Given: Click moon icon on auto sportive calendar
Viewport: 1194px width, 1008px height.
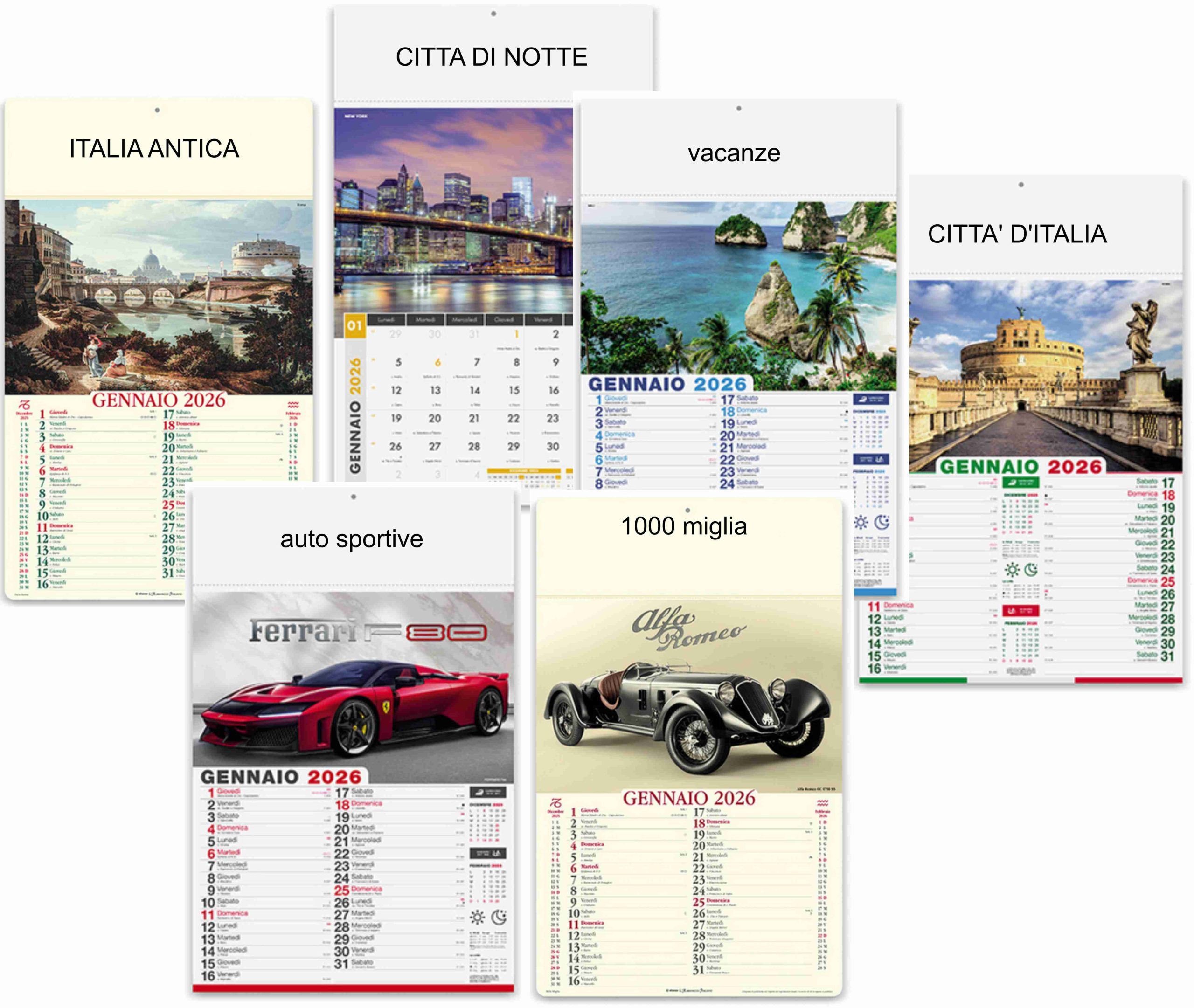Looking at the screenshot, I should (x=499, y=917).
